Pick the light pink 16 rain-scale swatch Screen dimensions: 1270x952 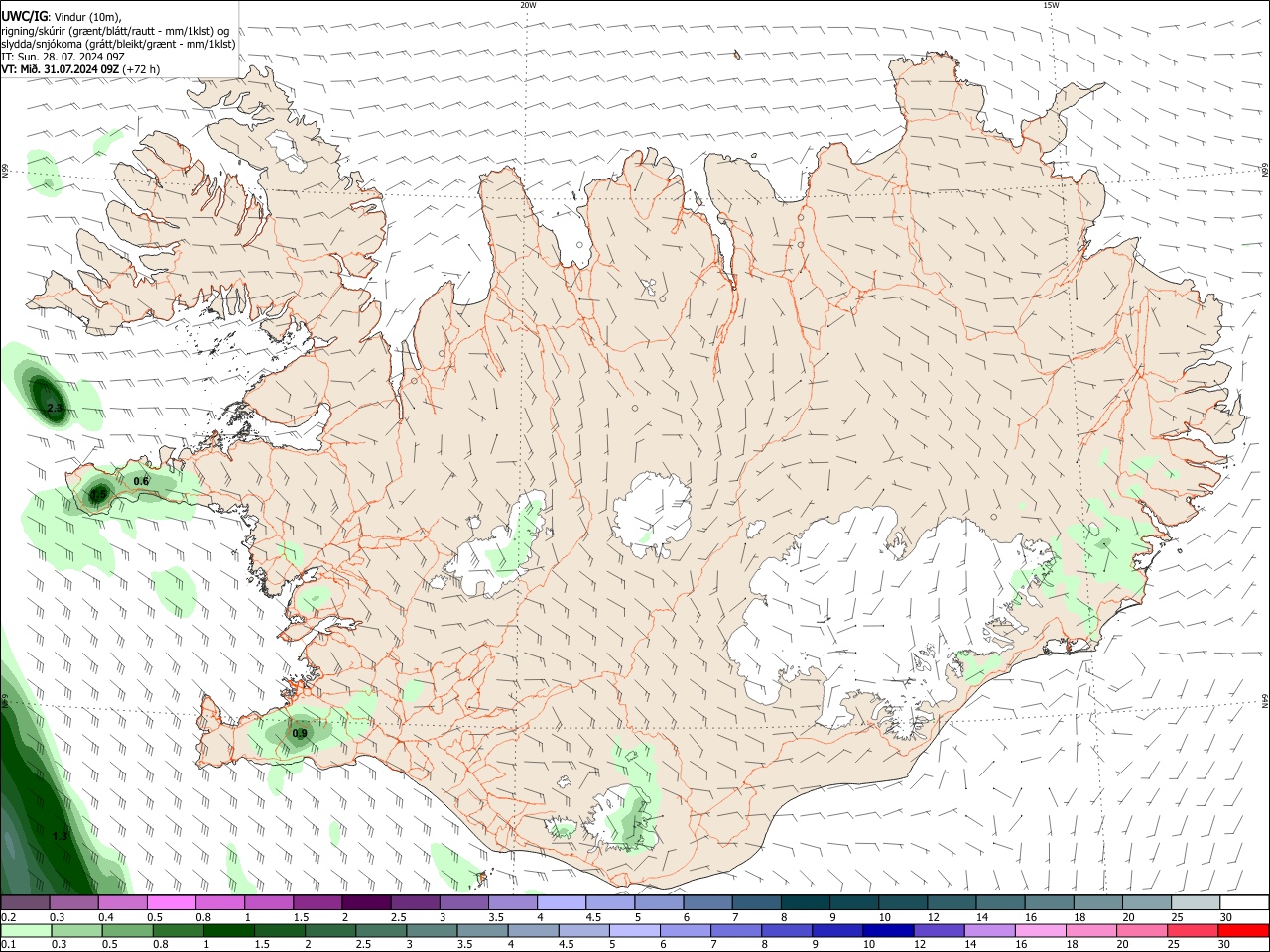coord(1039,930)
